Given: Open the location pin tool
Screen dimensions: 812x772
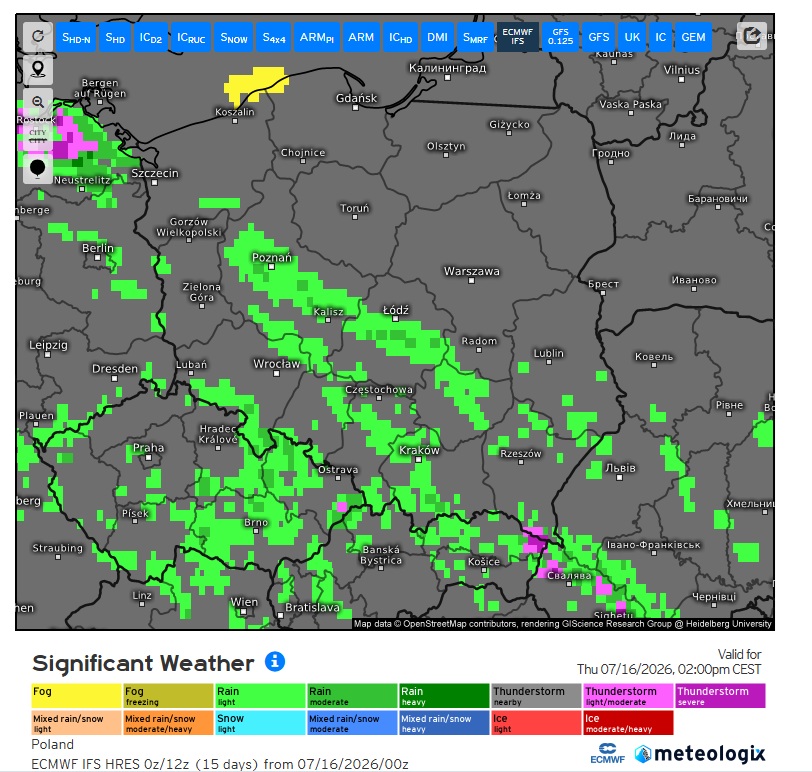Looking at the screenshot, I should tap(38, 69).
